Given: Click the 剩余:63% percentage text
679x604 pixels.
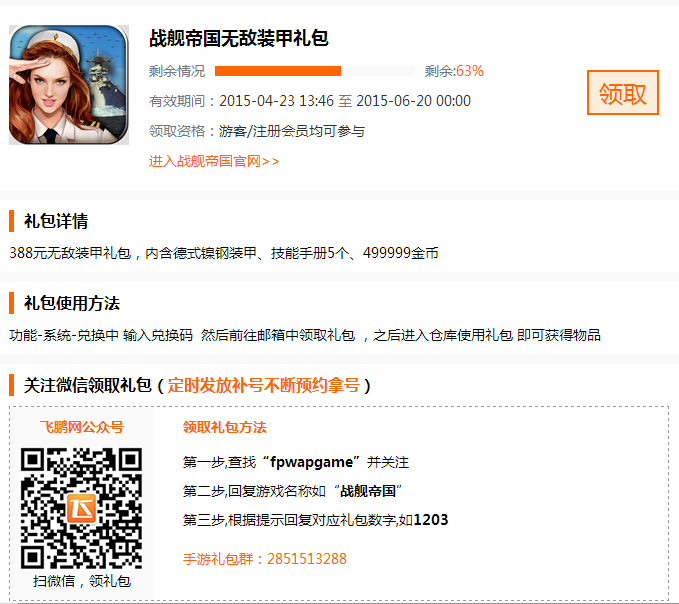Looking at the screenshot, I should tap(454, 71).
